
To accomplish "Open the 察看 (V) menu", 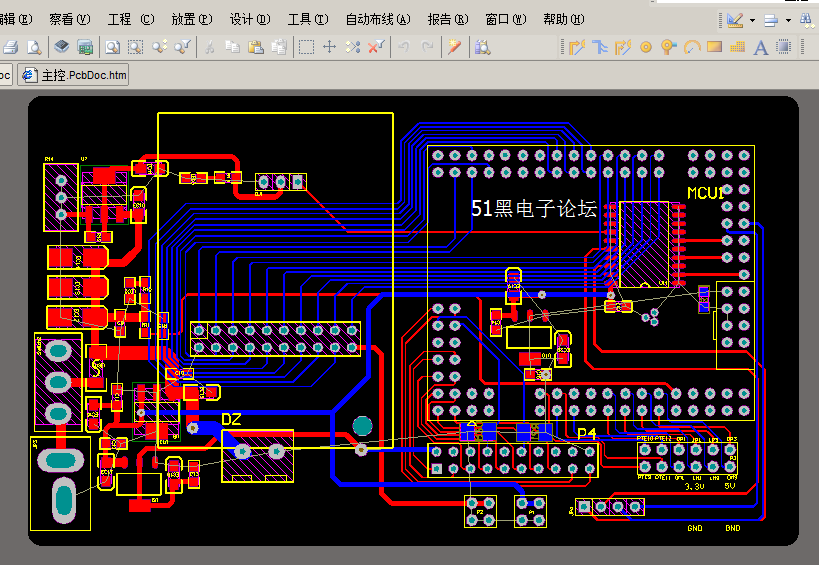I will point(69,20).
